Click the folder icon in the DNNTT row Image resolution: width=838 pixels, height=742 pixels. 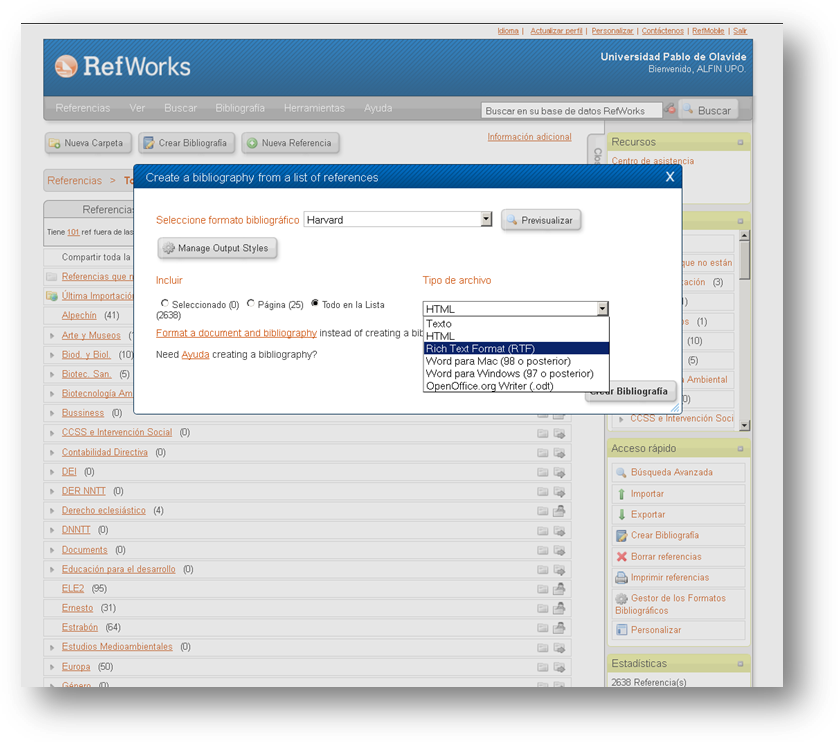click(x=542, y=530)
